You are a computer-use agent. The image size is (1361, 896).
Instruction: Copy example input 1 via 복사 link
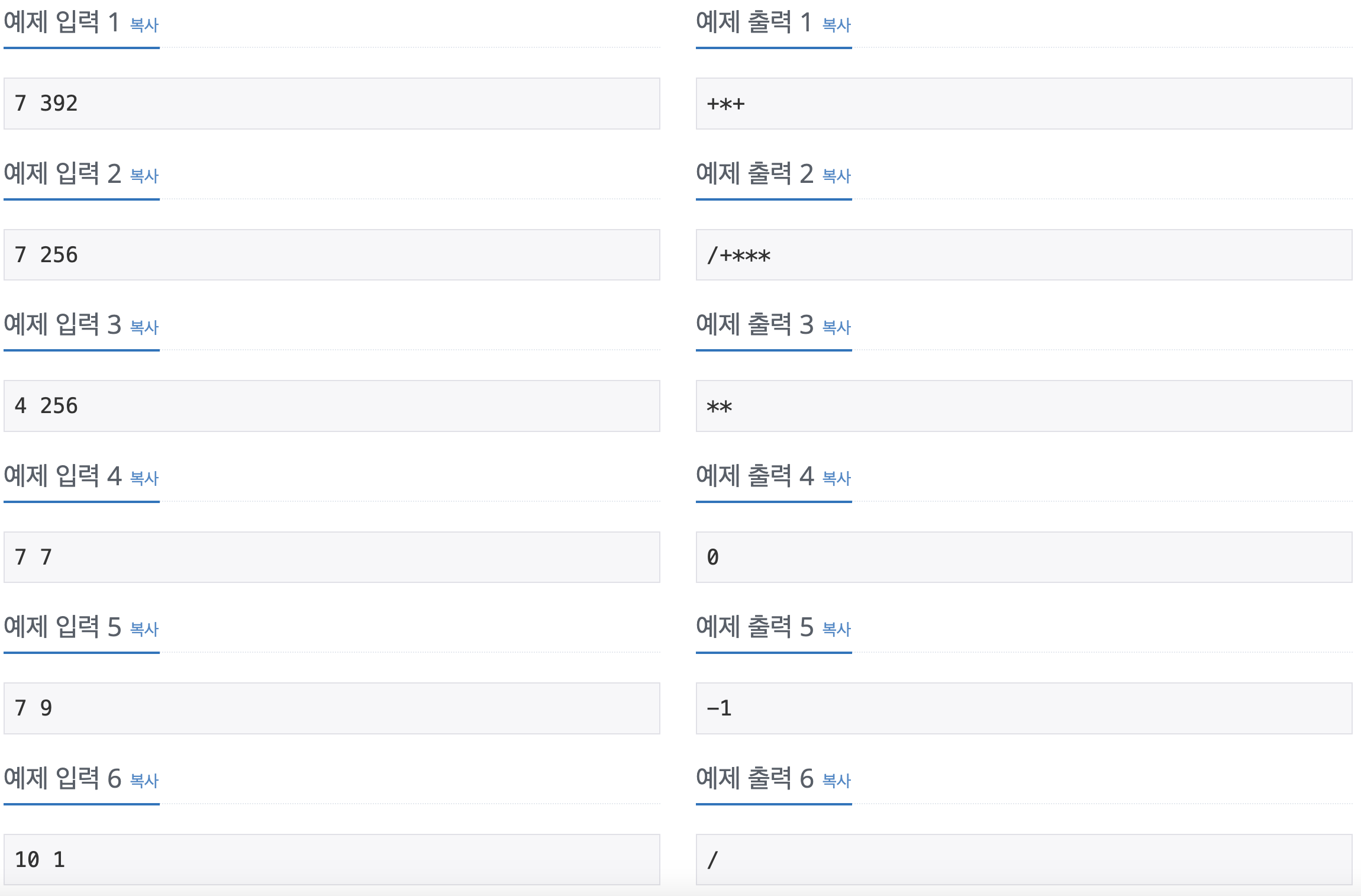coord(144,25)
